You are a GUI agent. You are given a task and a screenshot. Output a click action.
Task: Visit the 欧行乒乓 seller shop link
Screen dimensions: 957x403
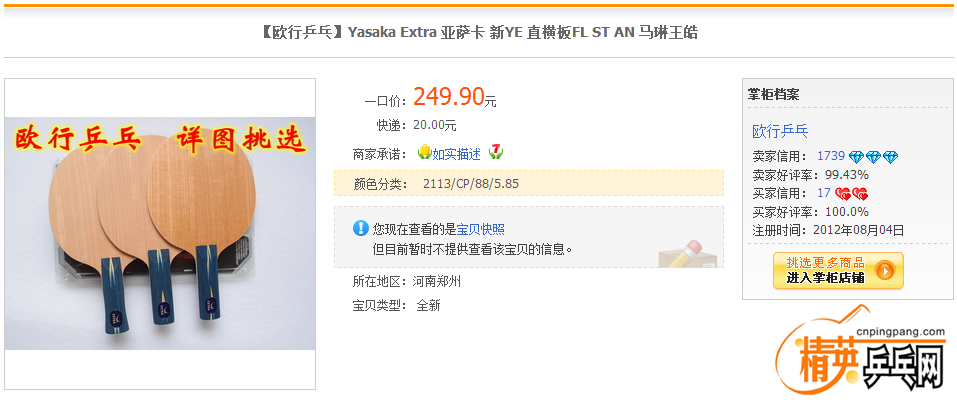[x=780, y=131]
